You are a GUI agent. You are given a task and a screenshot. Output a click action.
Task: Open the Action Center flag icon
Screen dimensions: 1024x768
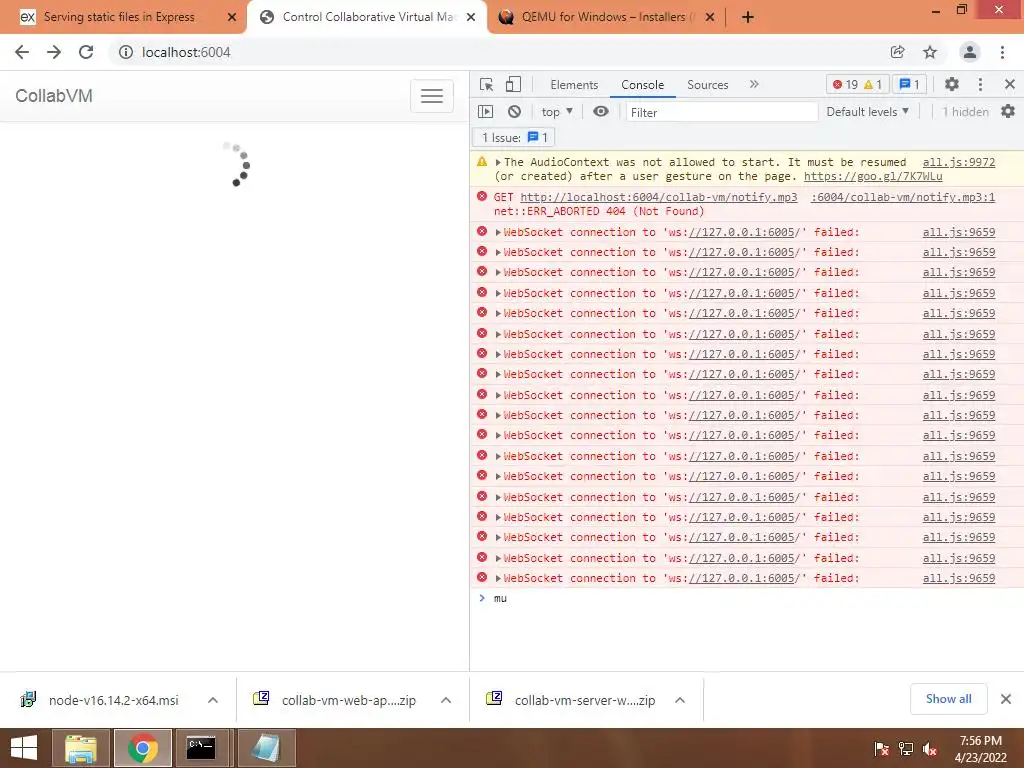(x=882, y=748)
